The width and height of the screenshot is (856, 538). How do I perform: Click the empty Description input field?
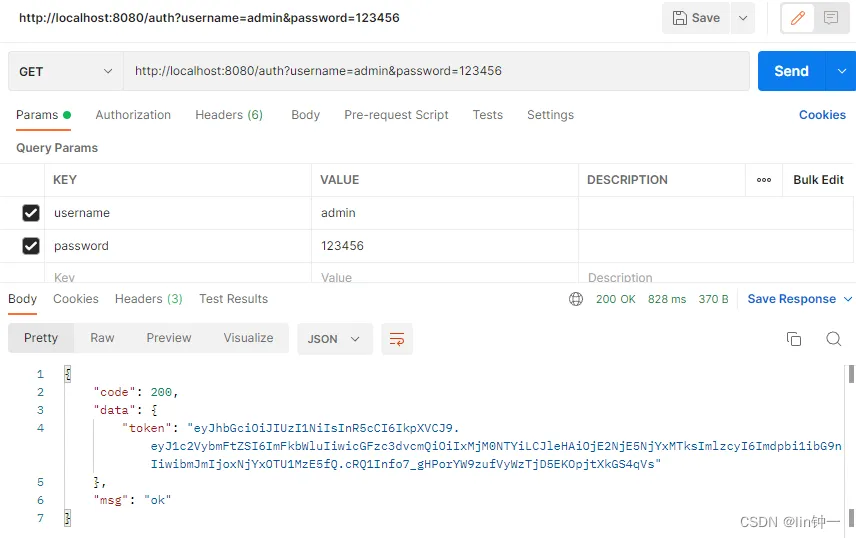pyautogui.click(x=716, y=273)
